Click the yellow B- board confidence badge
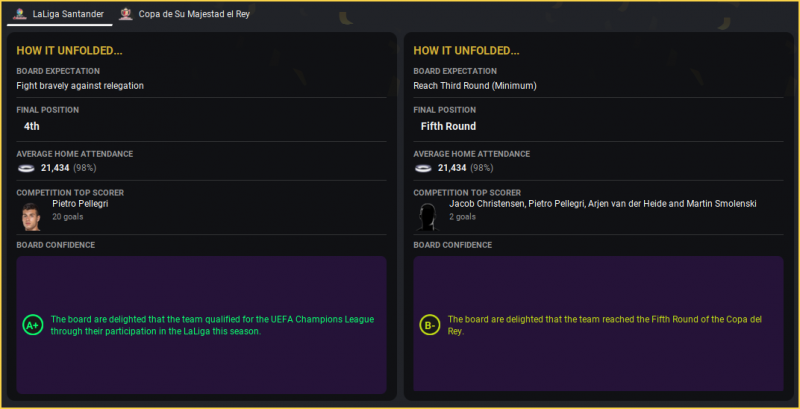The width and height of the screenshot is (800, 409). [430, 325]
